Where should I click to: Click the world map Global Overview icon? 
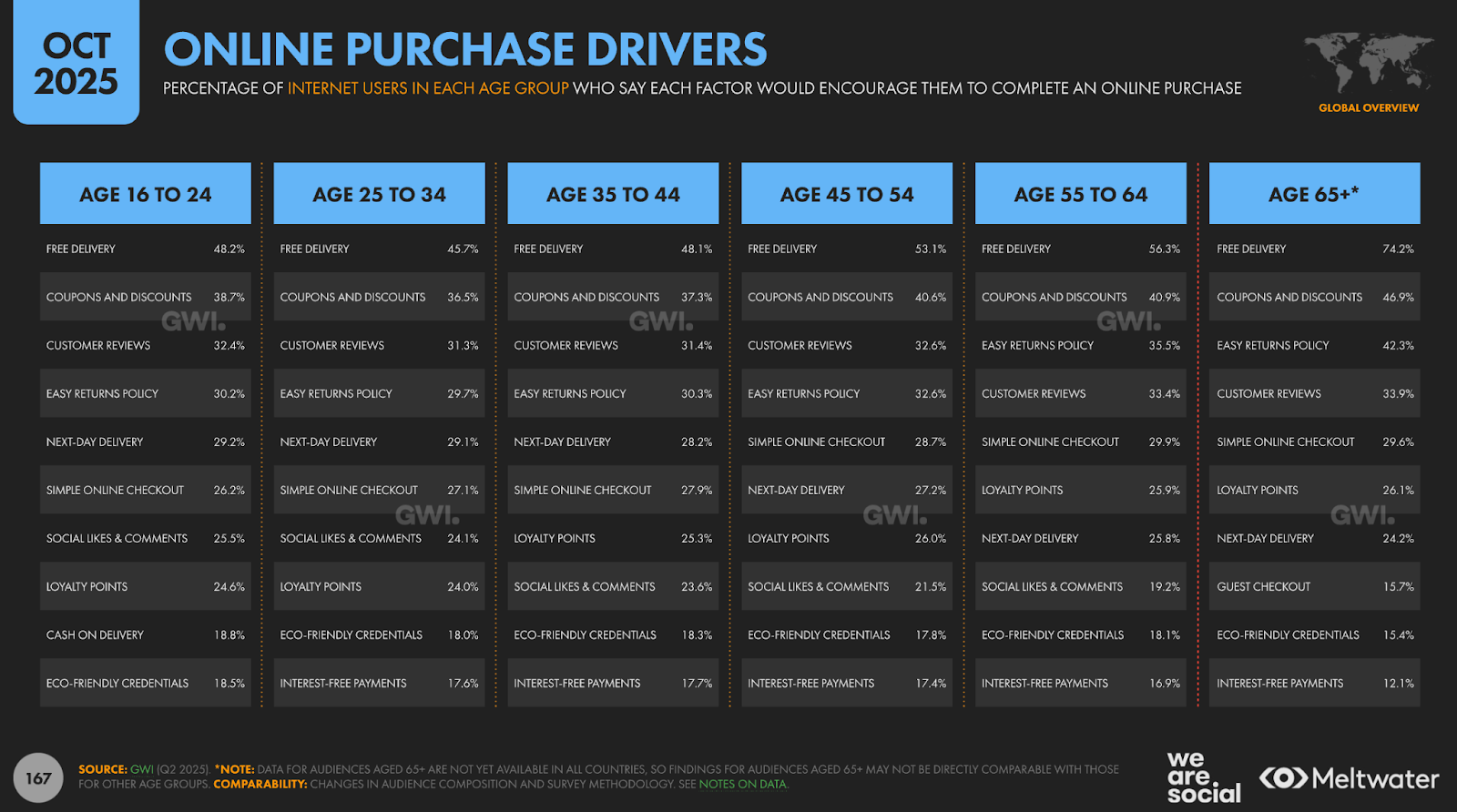1368,64
